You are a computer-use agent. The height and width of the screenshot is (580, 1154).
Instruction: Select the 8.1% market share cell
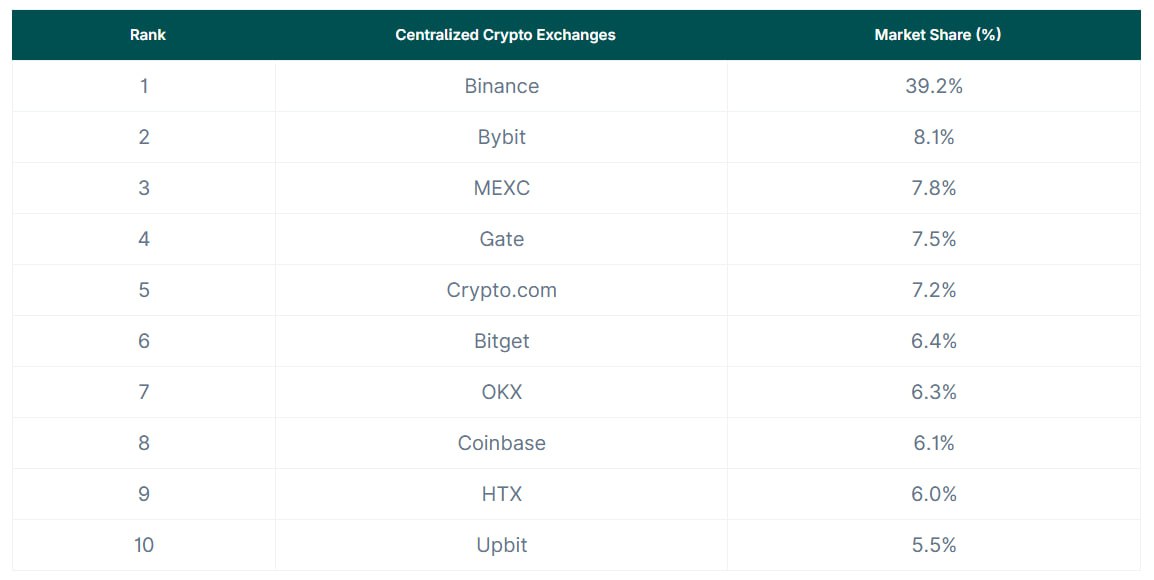(934, 137)
